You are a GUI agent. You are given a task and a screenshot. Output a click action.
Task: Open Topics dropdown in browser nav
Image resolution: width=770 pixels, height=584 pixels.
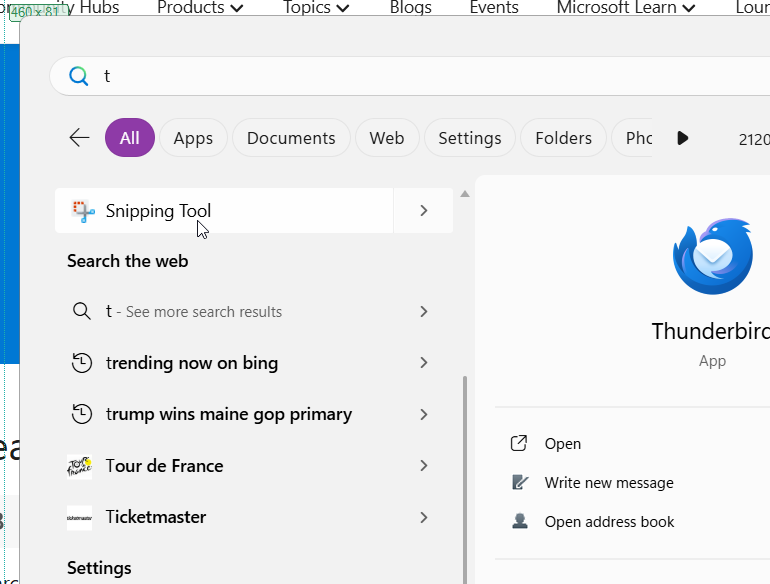coord(316,7)
